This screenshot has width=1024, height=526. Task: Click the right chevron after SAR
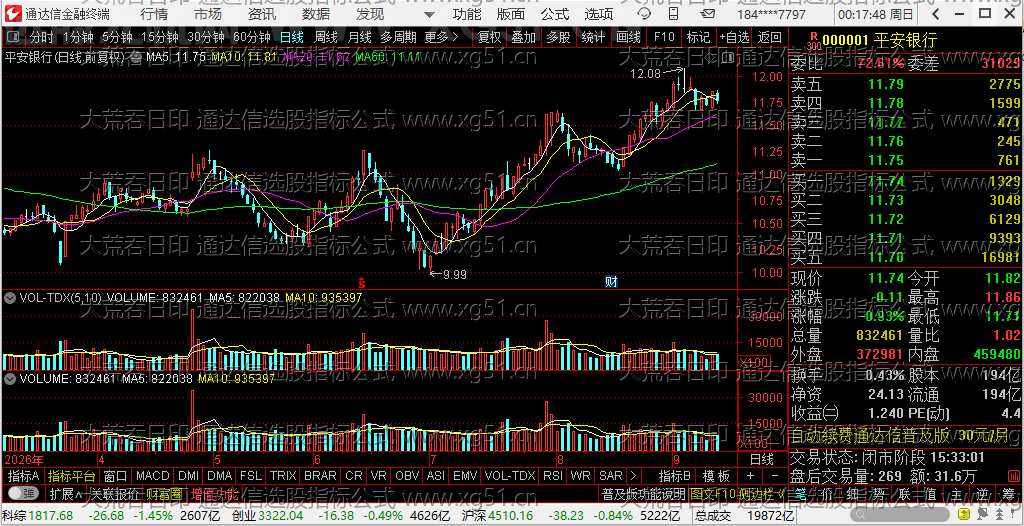633,476
